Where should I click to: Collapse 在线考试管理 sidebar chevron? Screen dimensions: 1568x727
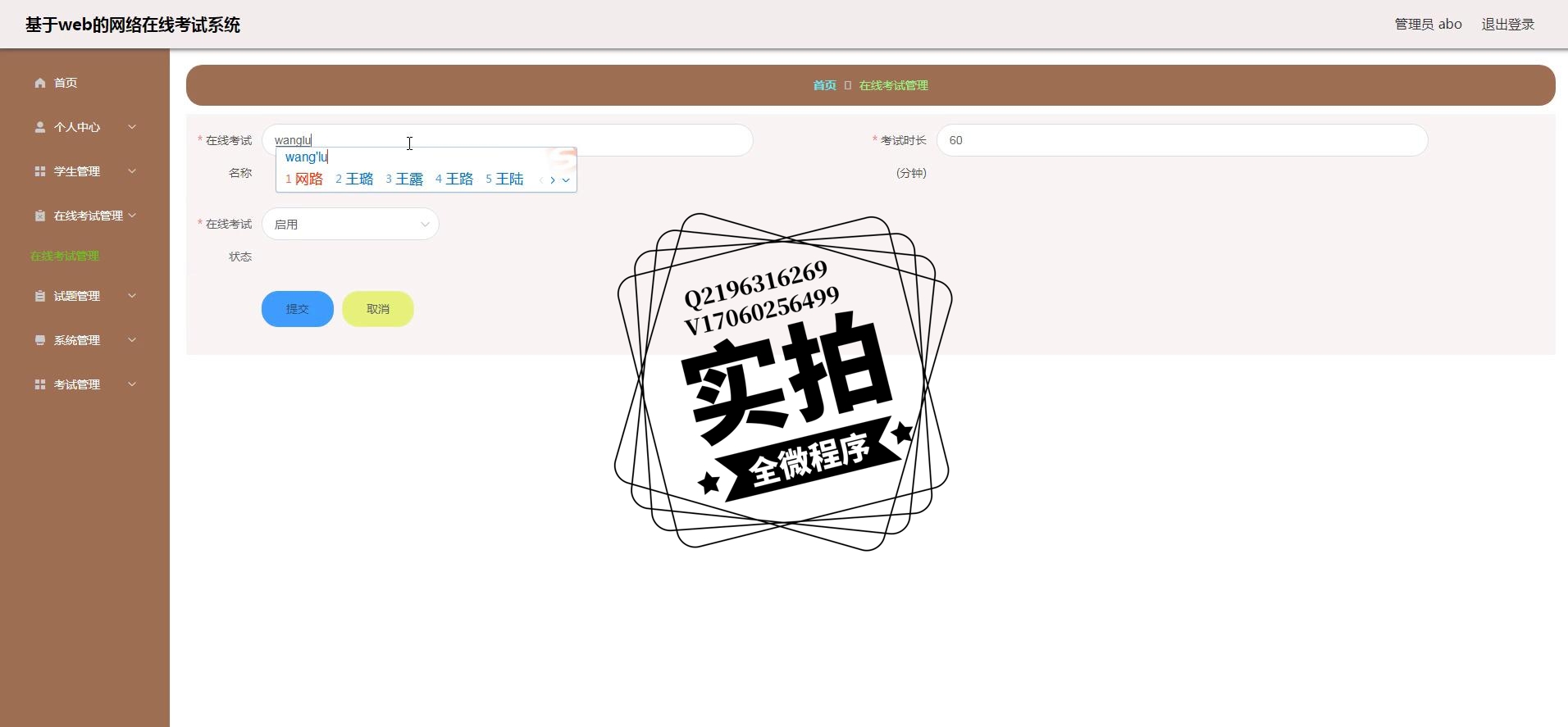[x=132, y=216]
